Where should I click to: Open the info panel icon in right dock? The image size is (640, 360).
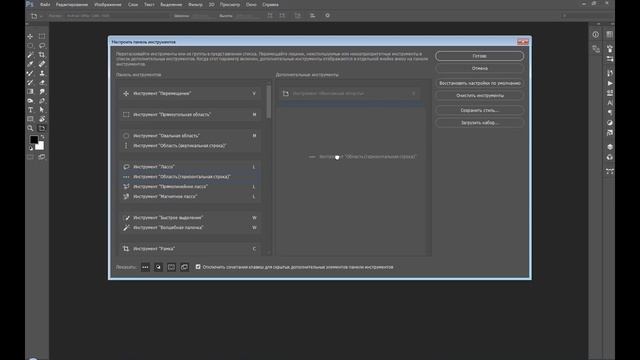[x=596, y=35]
